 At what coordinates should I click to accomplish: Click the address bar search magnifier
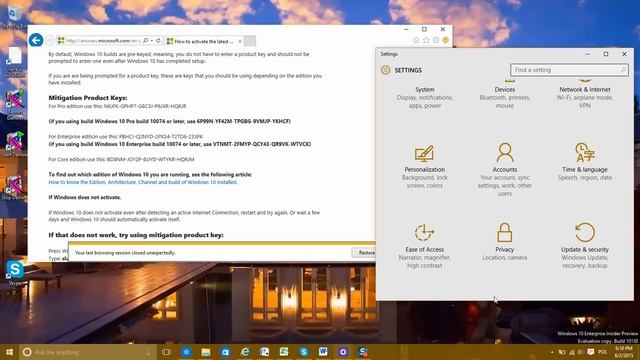(145, 41)
